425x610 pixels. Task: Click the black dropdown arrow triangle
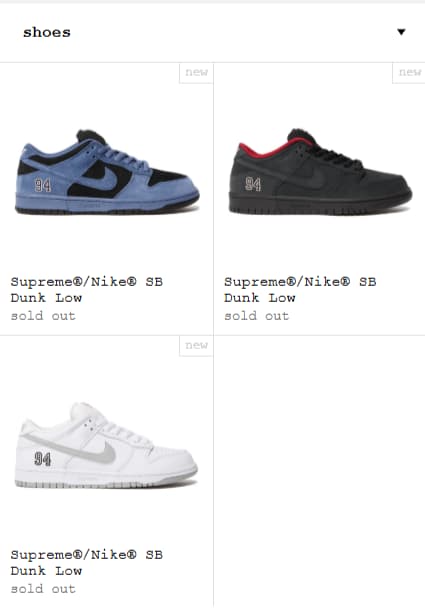tap(401, 32)
